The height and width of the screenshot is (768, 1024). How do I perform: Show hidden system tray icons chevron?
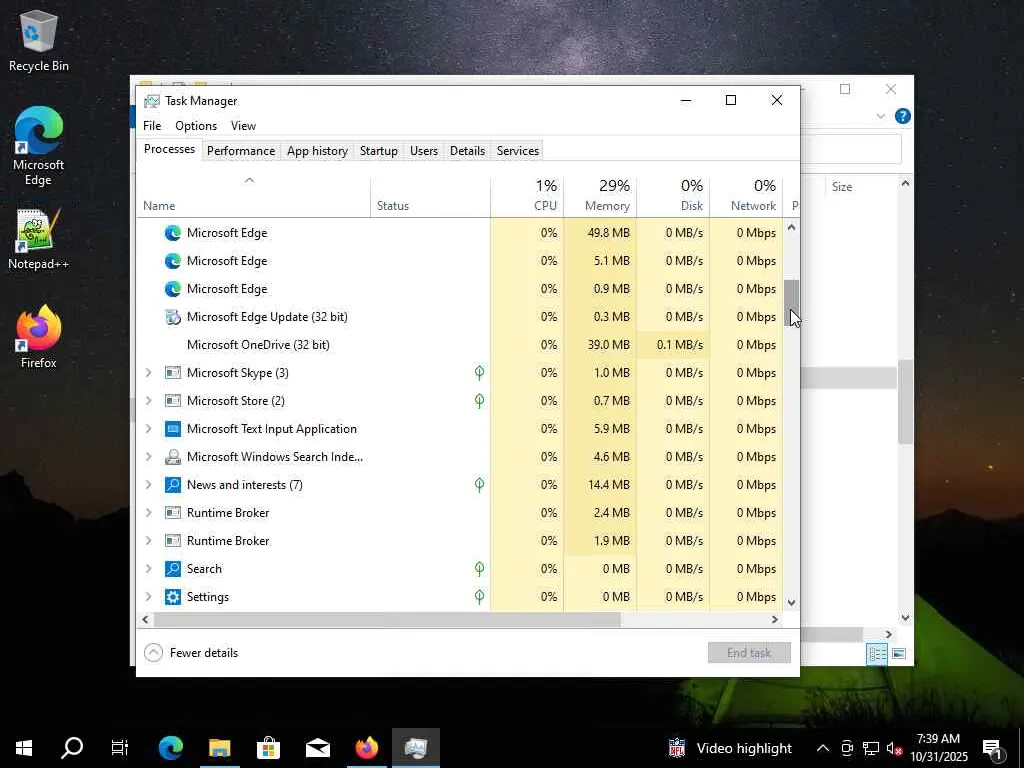click(823, 748)
